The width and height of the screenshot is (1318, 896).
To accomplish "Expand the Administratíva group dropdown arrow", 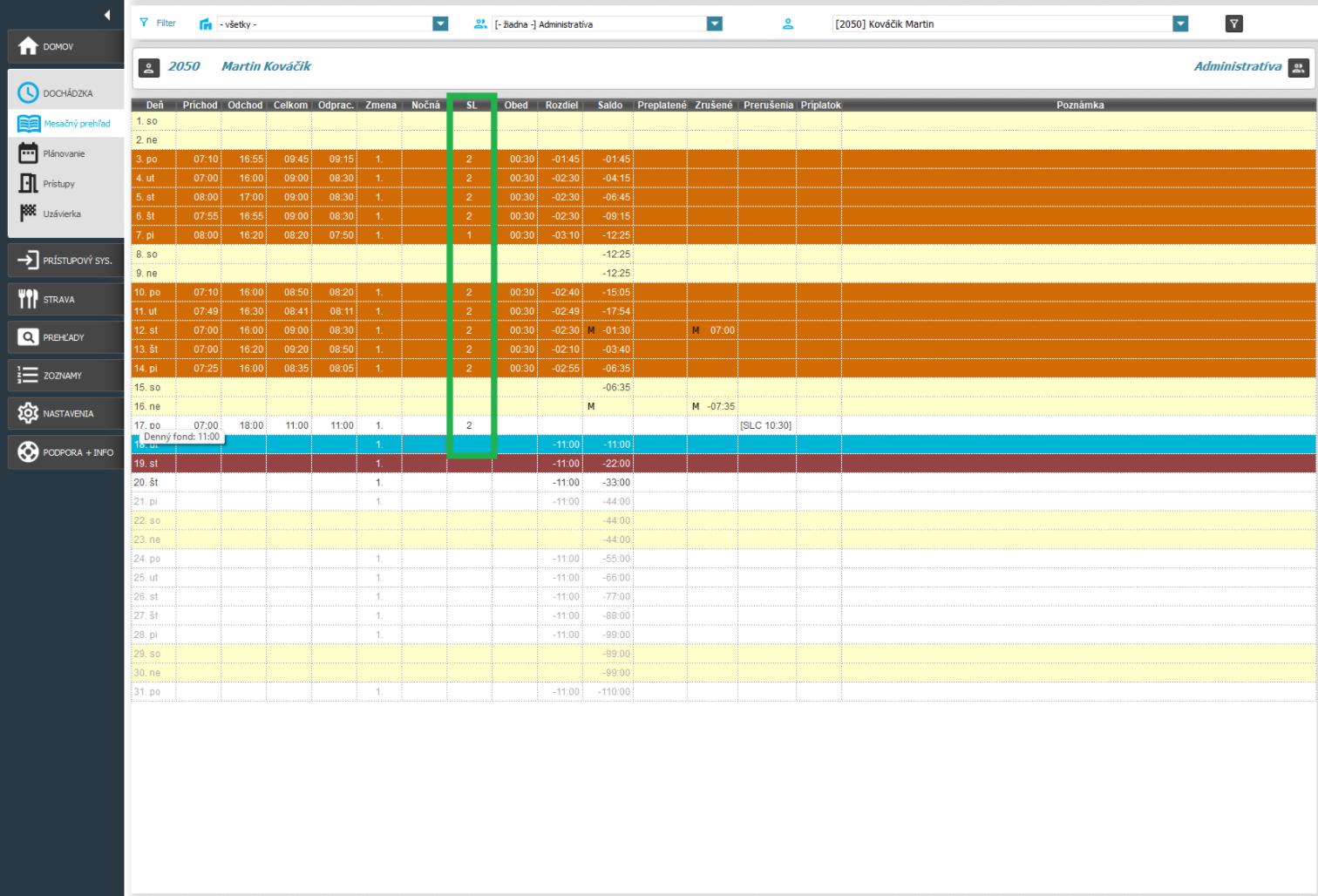I will click(x=714, y=24).
